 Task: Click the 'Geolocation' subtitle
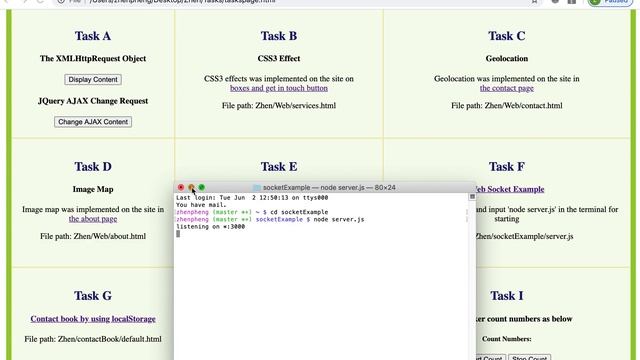click(x=507, y=58)
